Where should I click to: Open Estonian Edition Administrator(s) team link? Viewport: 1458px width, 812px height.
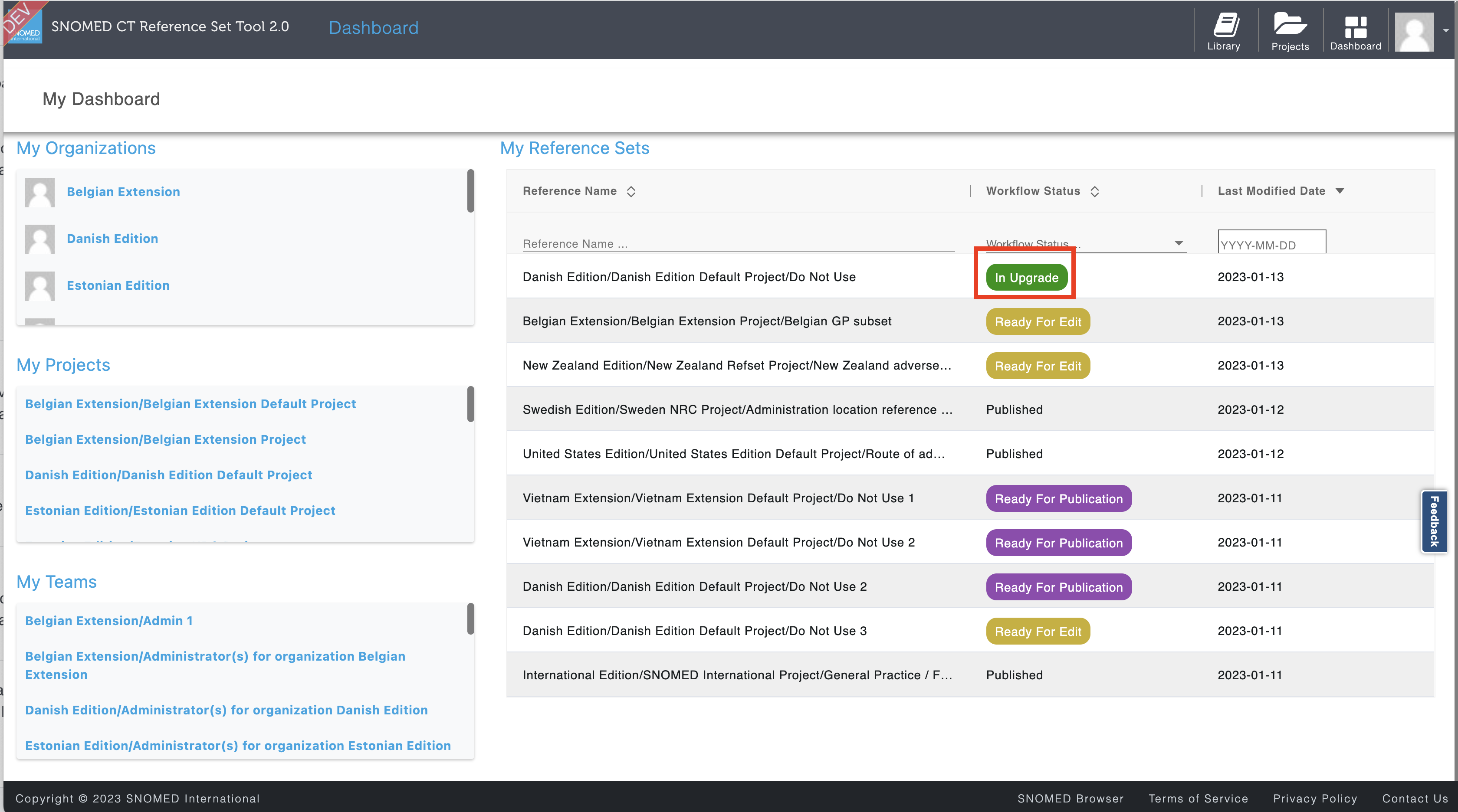tap(238, 746)
